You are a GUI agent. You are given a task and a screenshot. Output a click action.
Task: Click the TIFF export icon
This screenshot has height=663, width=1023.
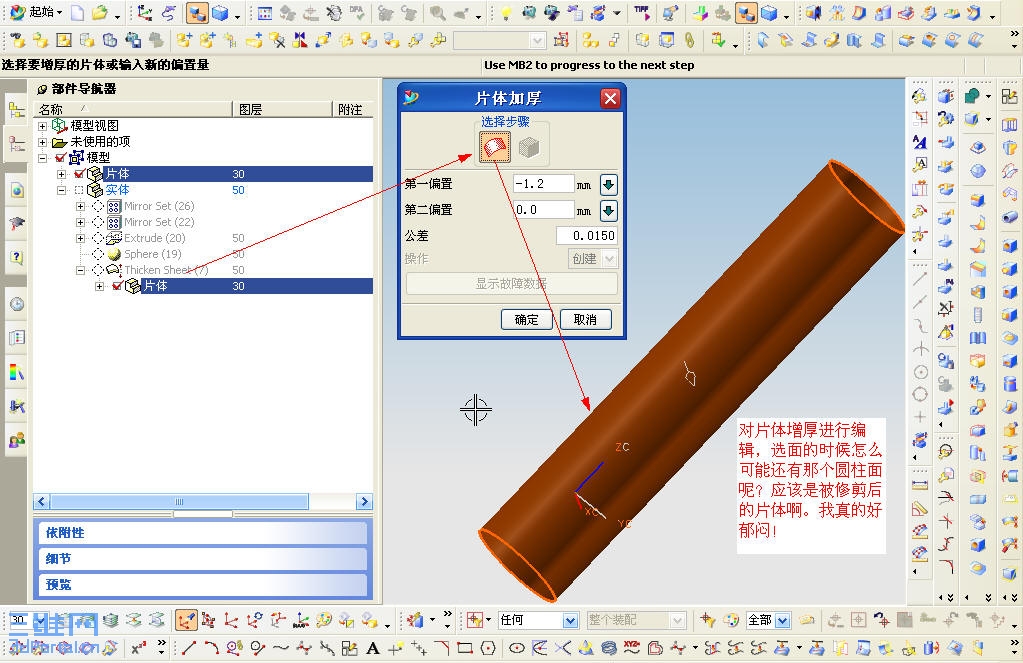click(642, 12)
